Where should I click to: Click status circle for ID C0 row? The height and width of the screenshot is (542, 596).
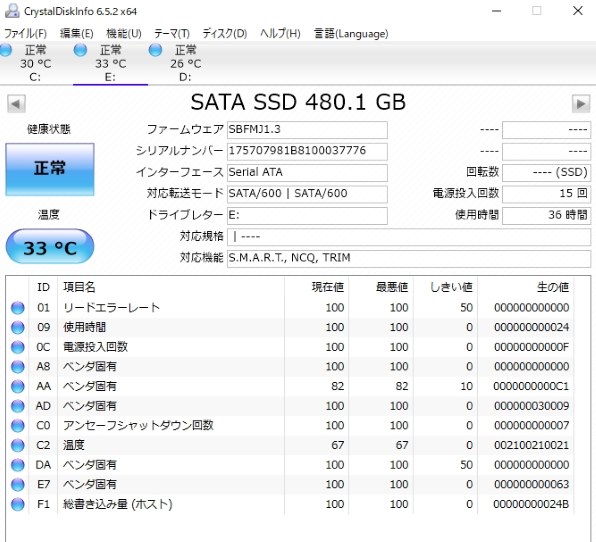coord(17,426)
